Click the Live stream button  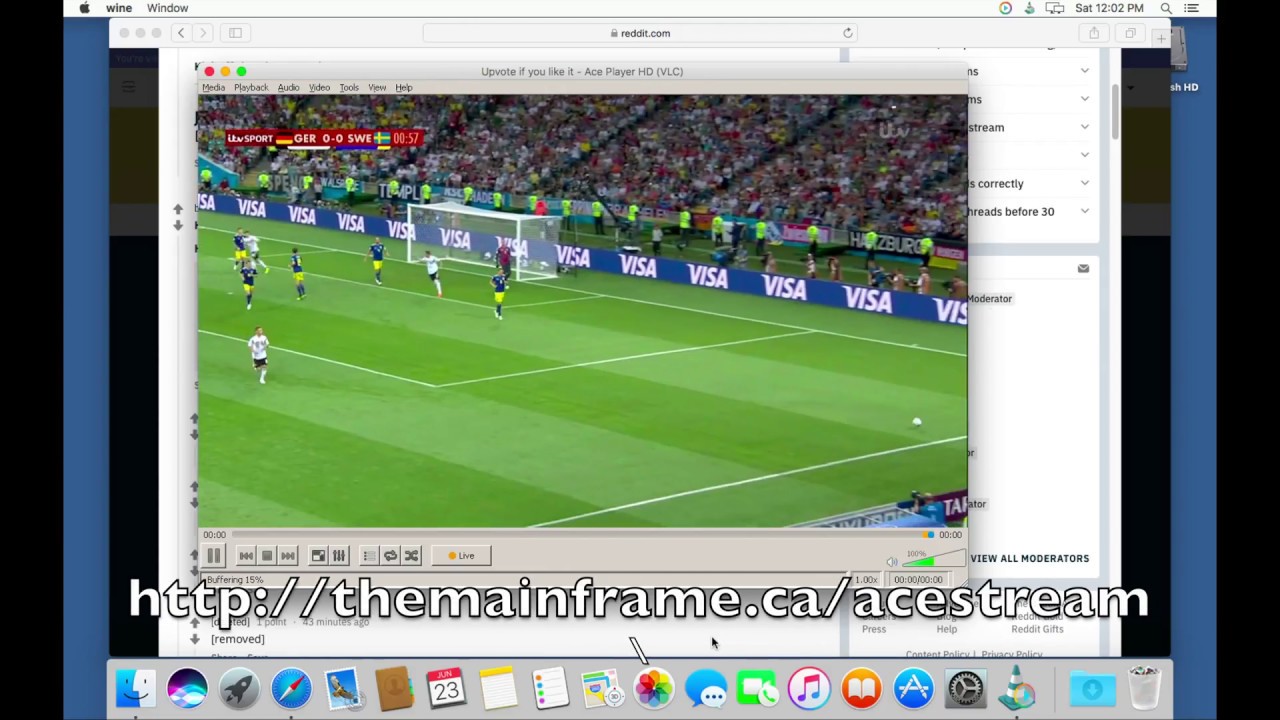(461, 556)
